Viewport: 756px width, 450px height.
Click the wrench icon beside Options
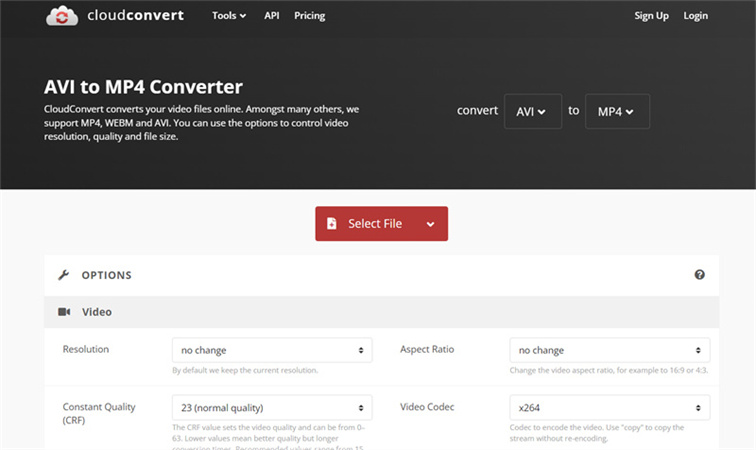click(64, 275)
